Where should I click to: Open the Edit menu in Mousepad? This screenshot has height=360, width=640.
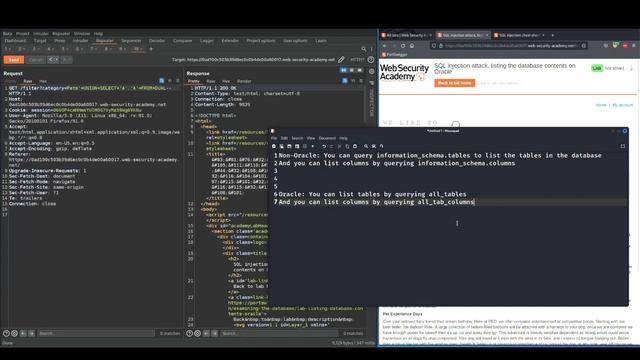point(284,138)
